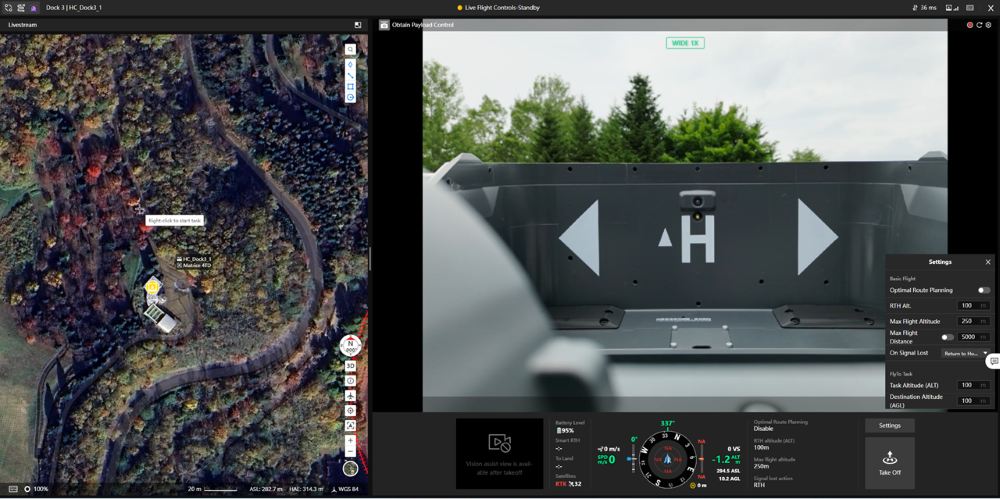Open the satellite map layer thumbnail
The image size is (1000, 499).
pyautogui.click(x=350, y=469)
